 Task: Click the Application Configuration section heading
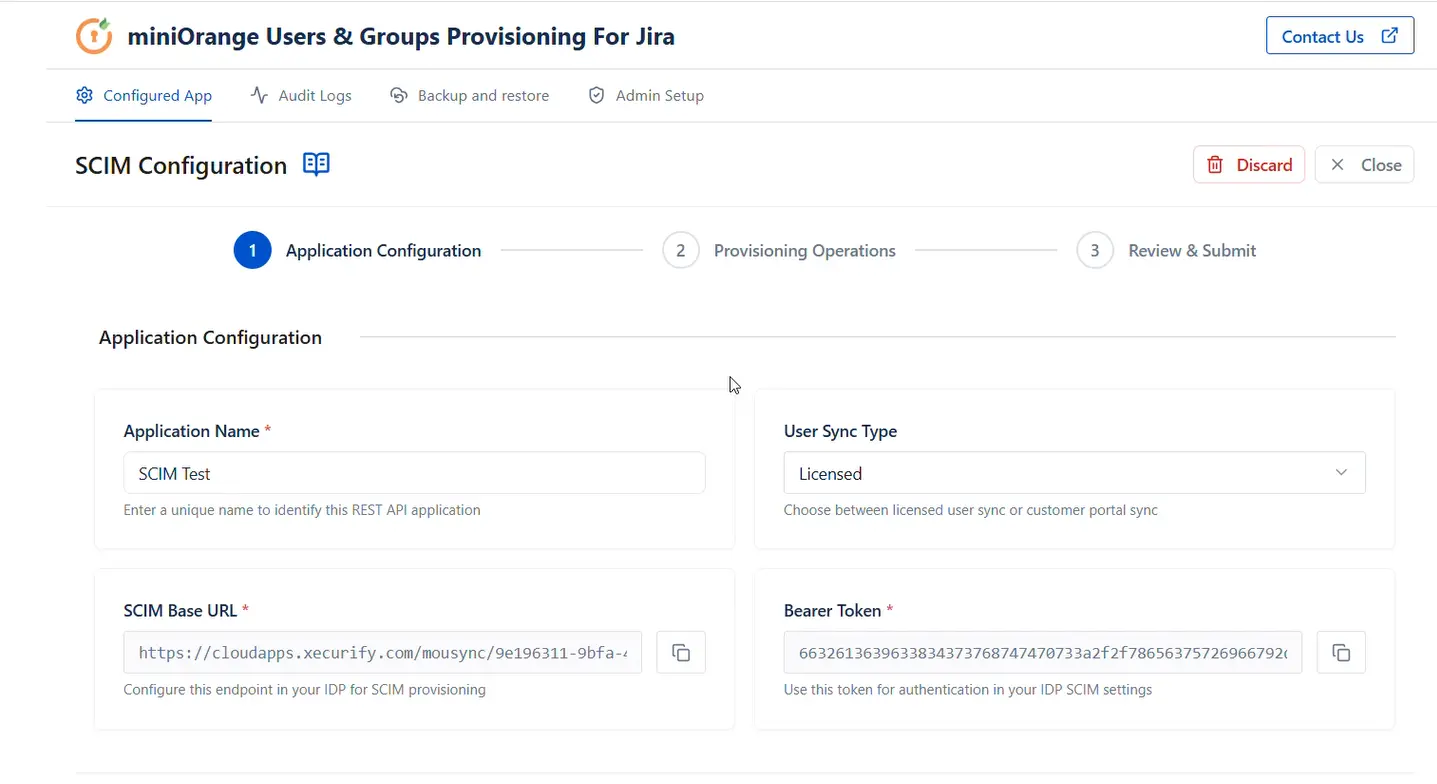click(210, 337)
